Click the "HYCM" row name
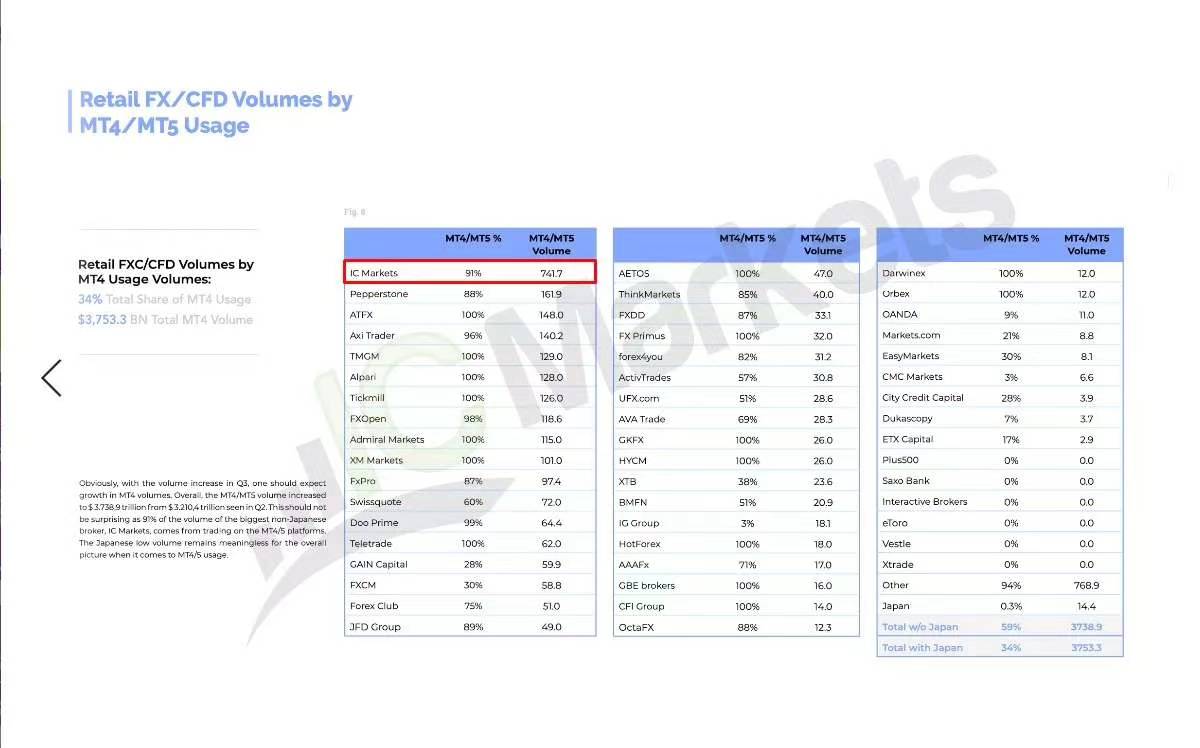Image resolution: width=1200 pixels, height=748 pixels. point(632,461)
